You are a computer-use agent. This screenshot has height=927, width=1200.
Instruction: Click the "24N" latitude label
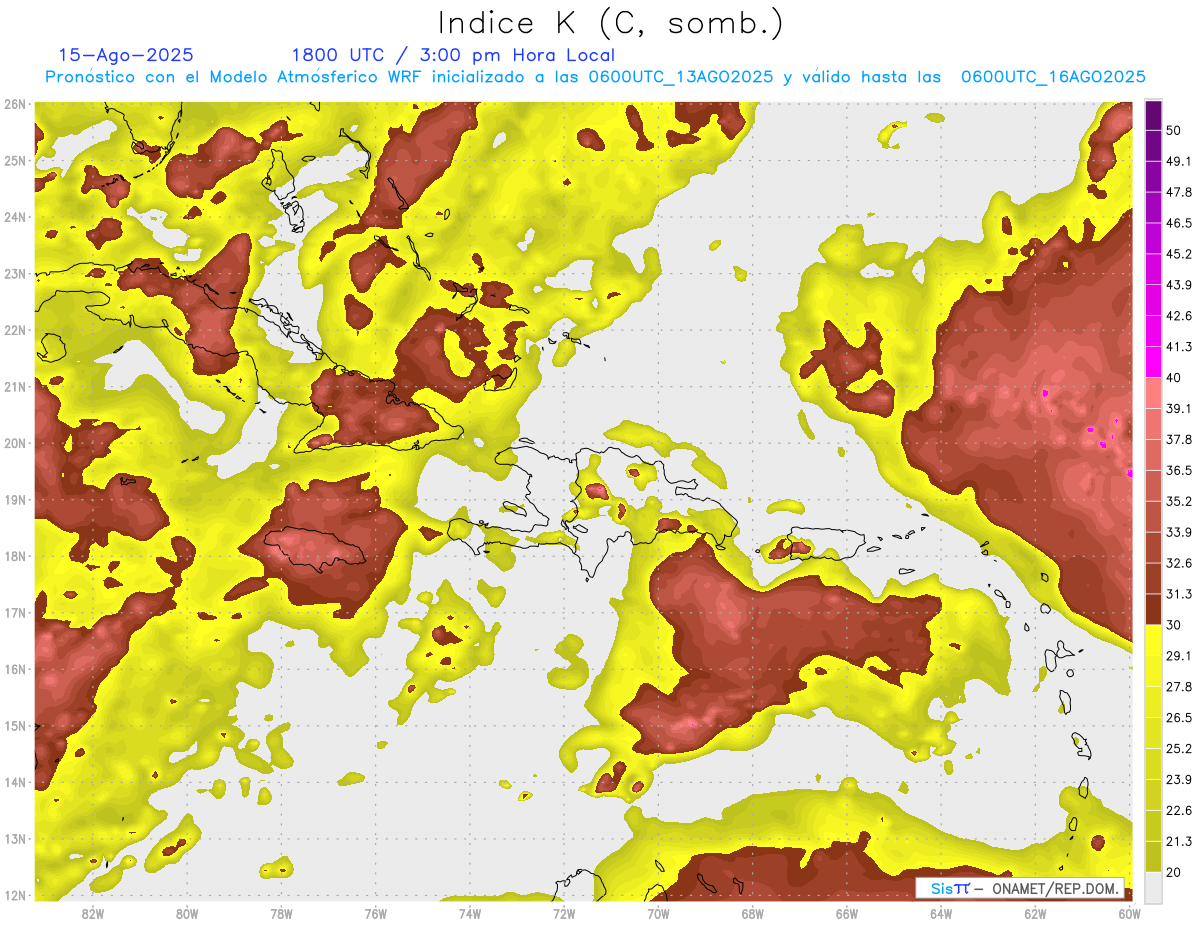pyautogui.click(x=14, y=217)
